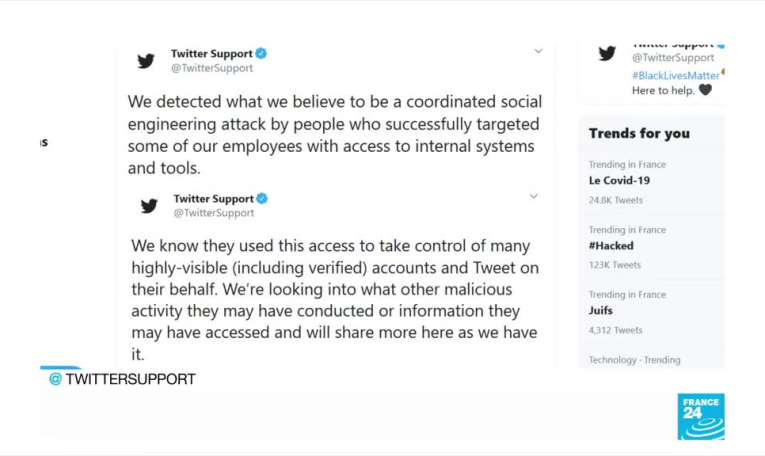Open the bird avatar in the right profile card

pos(607,54)
